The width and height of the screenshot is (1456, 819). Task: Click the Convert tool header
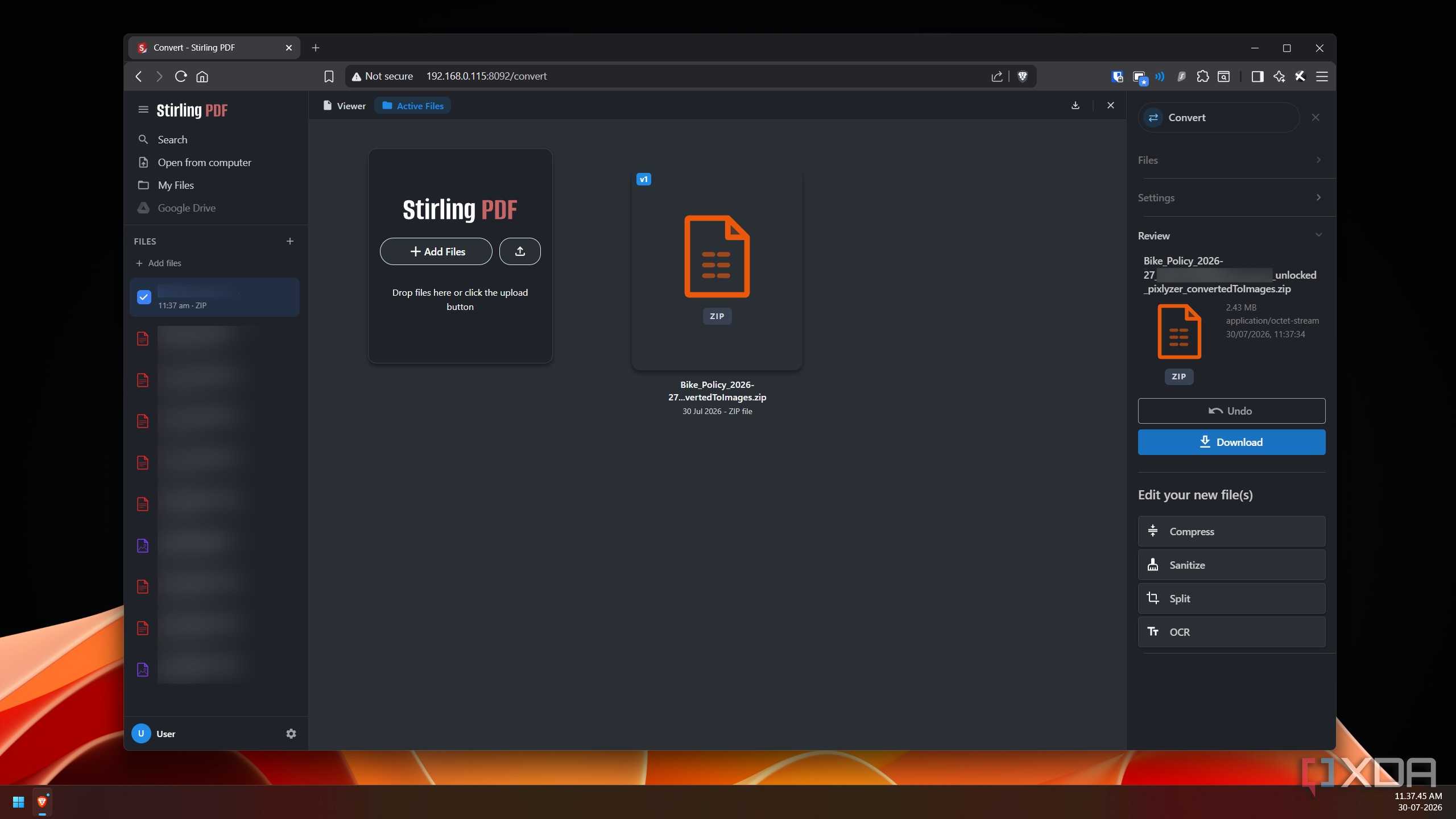(1219, 117)
